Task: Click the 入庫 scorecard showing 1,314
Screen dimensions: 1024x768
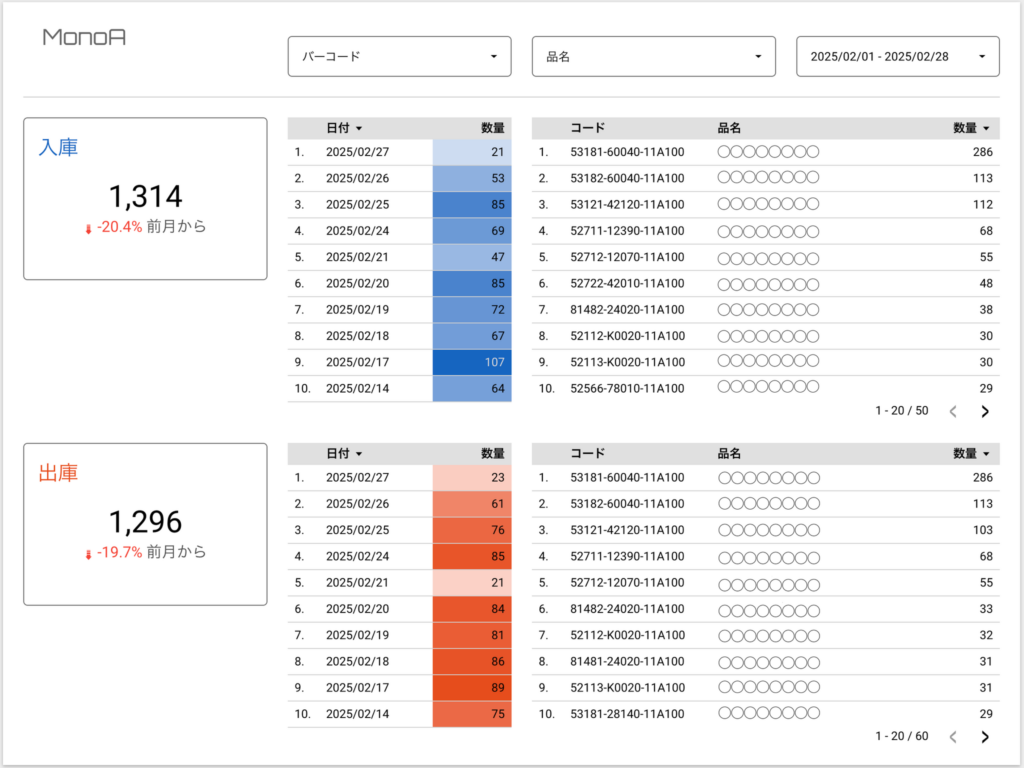Action: 145,199
